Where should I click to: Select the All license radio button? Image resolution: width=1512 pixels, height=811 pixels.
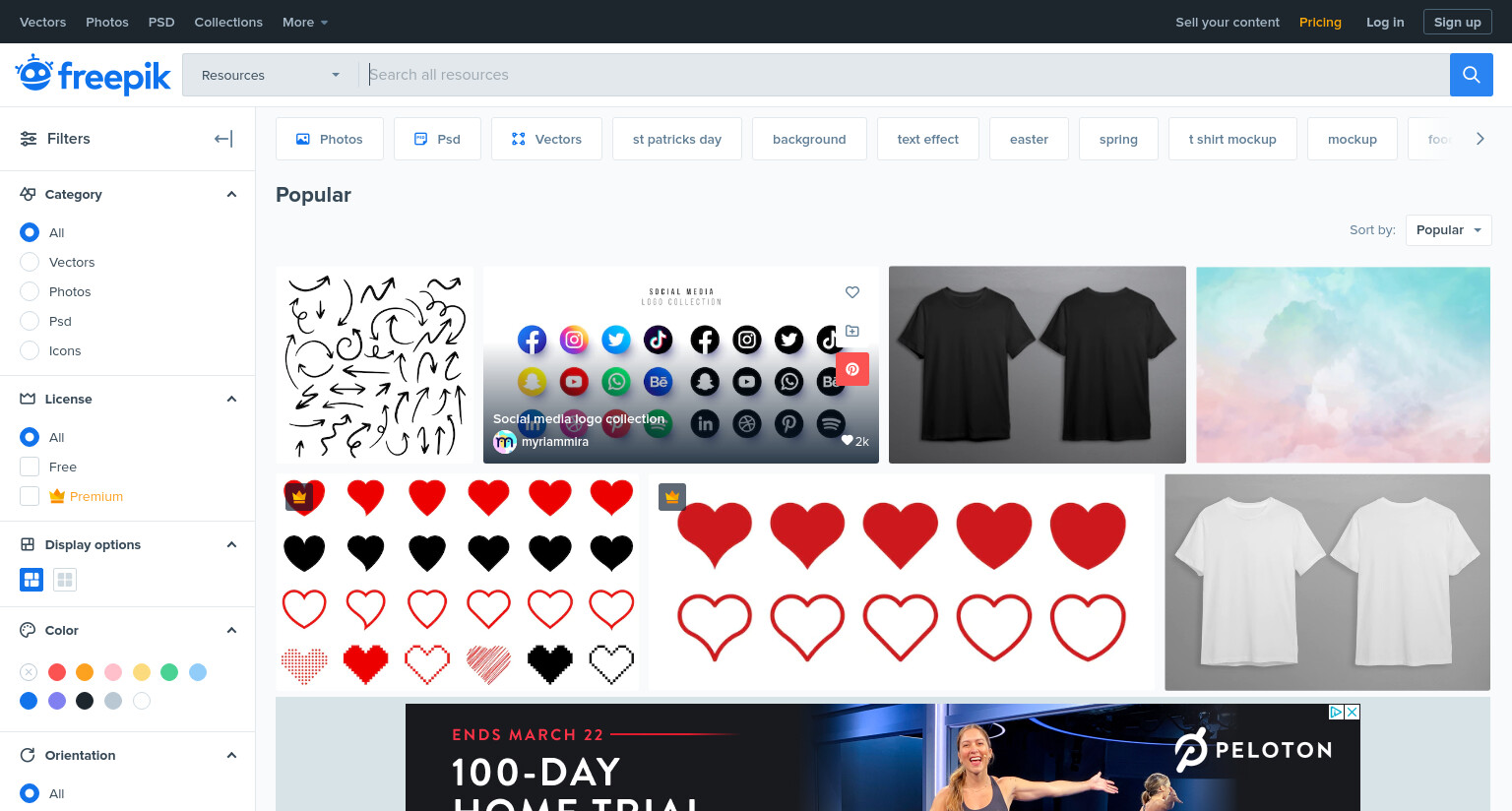[x=30, y=437]
